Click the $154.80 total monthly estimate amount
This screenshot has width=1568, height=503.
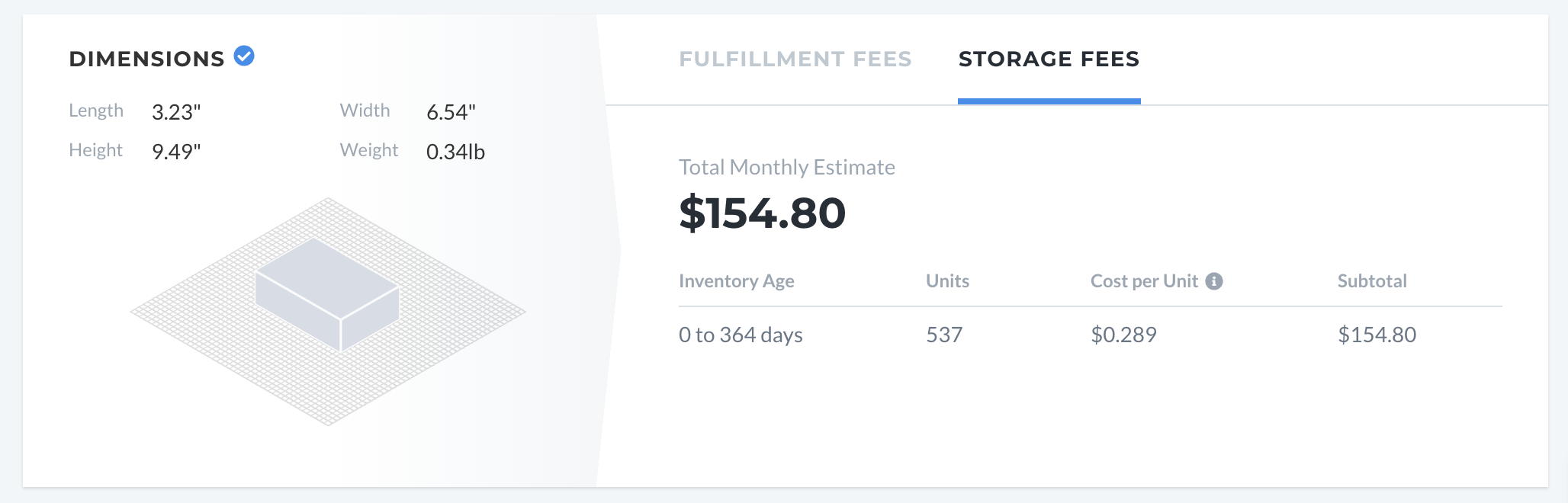tap(763, 213)
